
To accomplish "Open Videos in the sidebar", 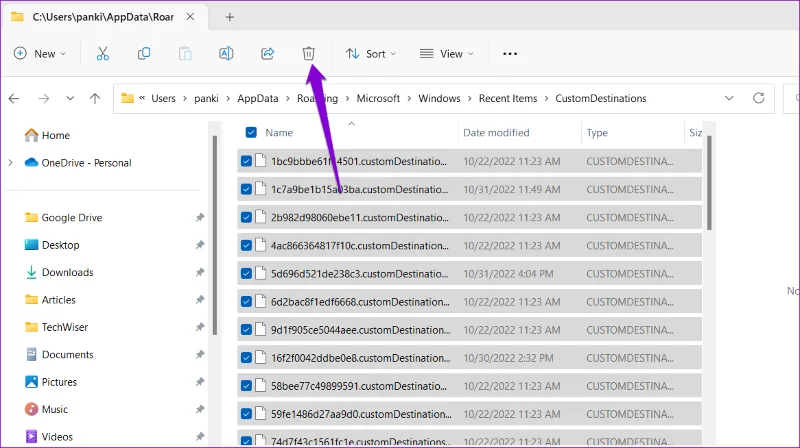I will pos(48,437).
